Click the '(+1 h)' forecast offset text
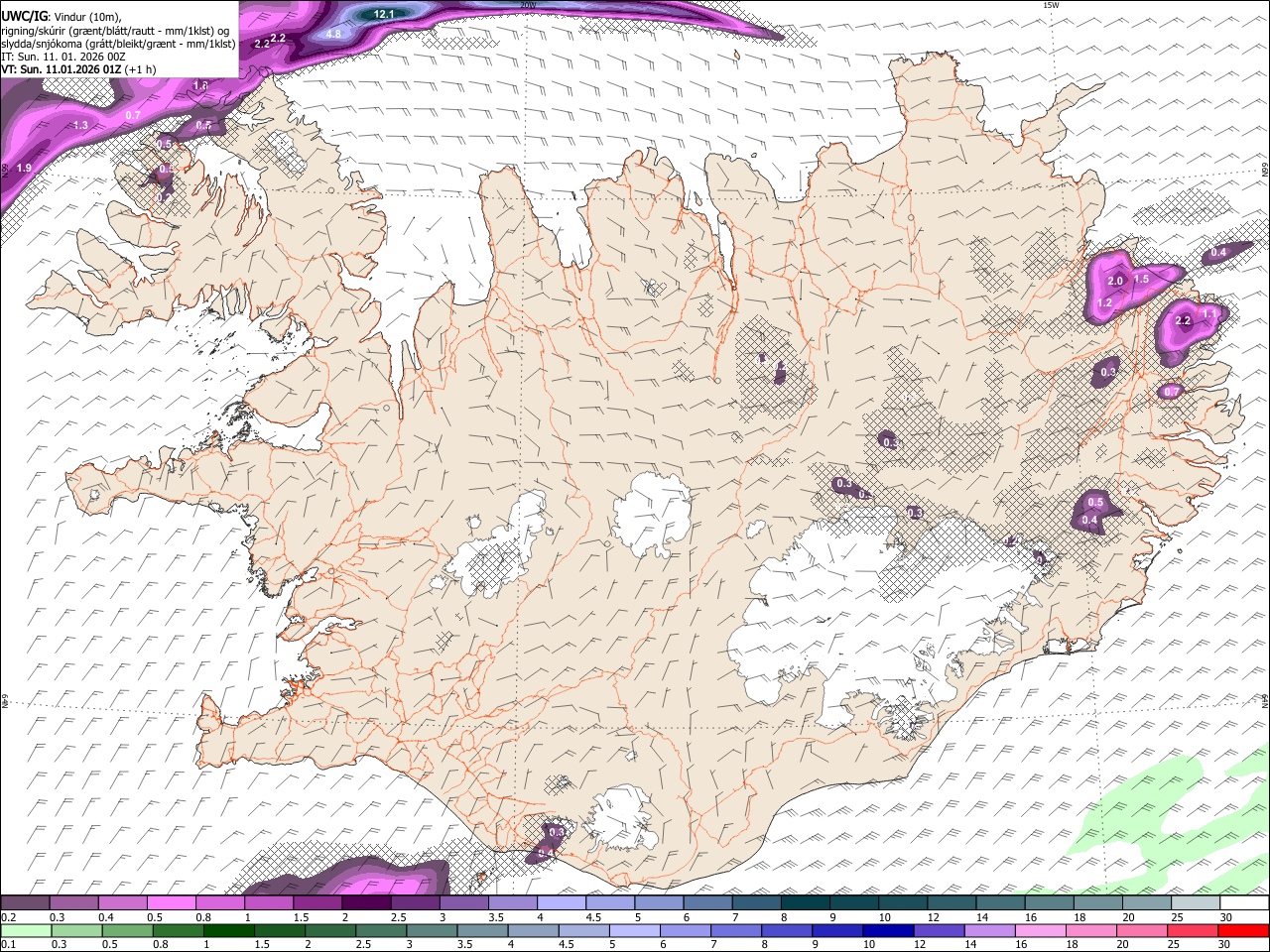Screen dimensions: 1270x952 click(x=140, y=69)
